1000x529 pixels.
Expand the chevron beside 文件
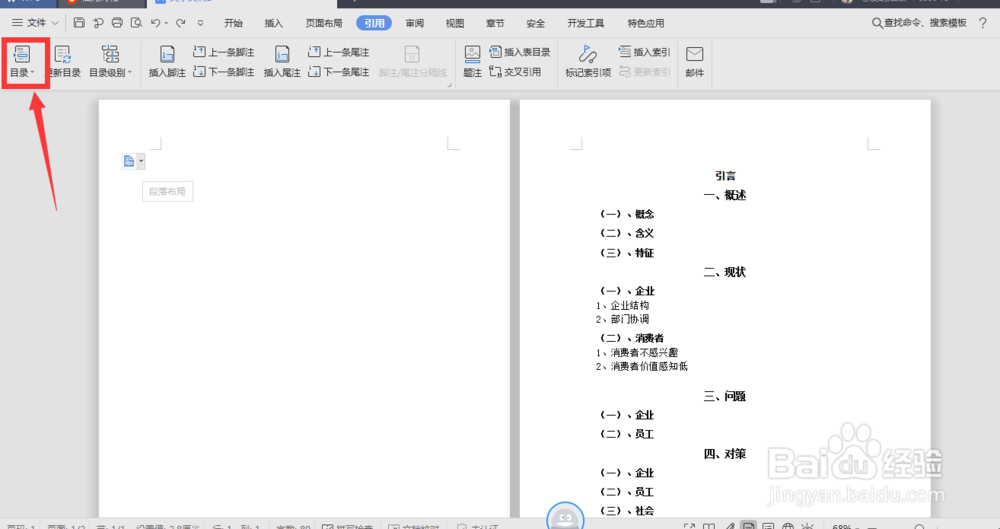[x=55, y=23]
